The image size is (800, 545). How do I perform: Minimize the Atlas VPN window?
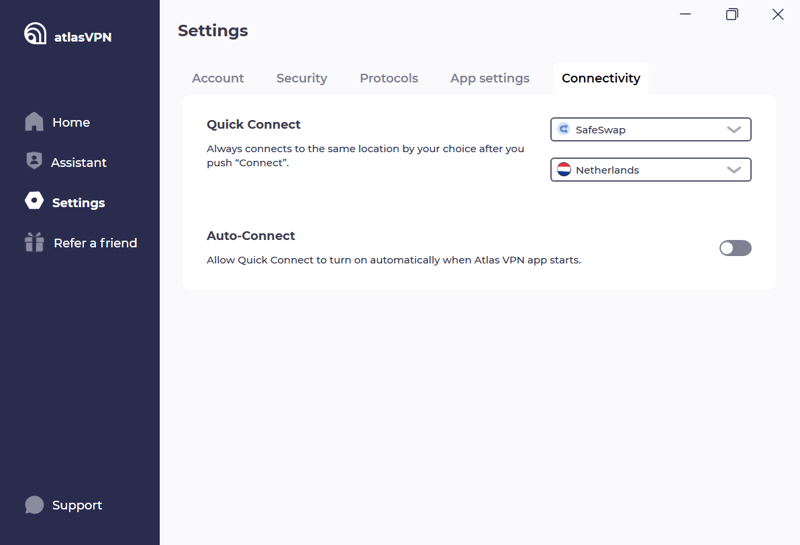click(685, 14)
